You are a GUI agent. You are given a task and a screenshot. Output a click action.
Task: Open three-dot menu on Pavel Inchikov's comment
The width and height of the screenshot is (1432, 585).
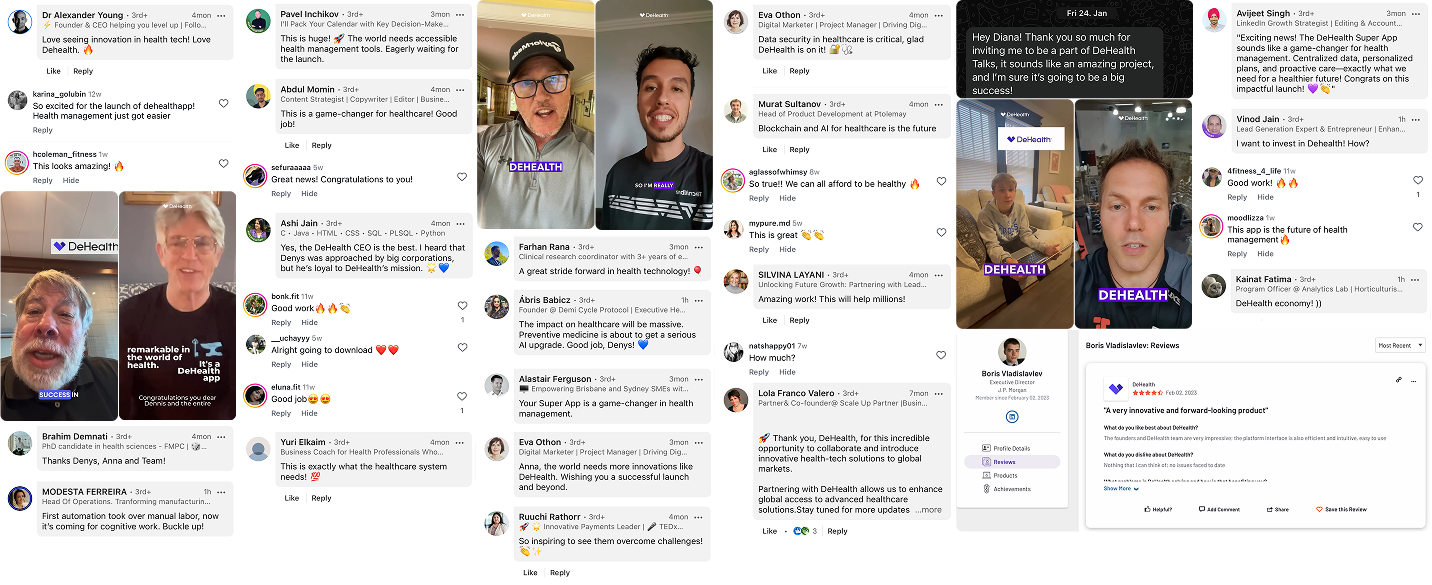[461, 15]
